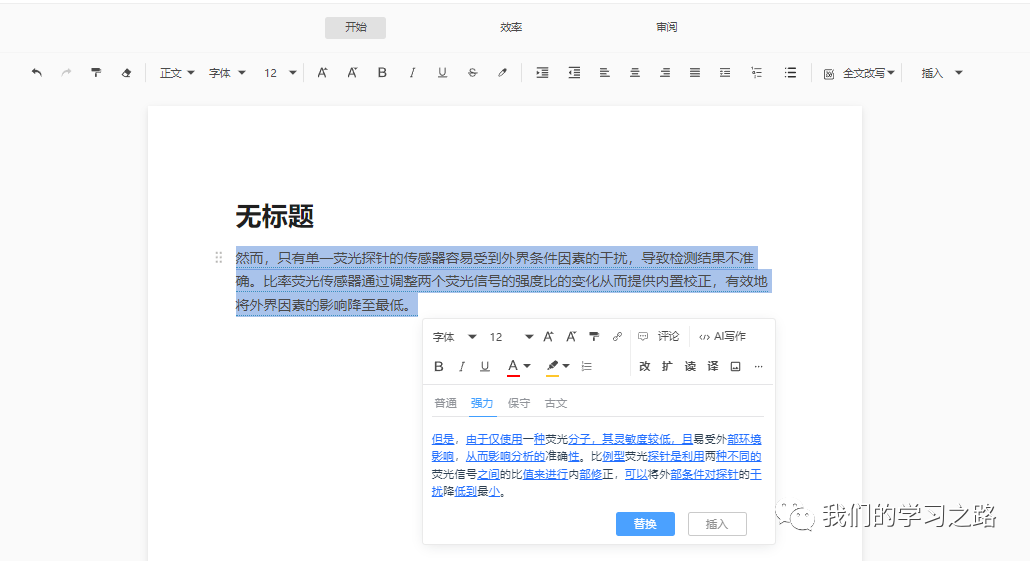
Task: Click the AI写作 button
Action: click(722, 336)
